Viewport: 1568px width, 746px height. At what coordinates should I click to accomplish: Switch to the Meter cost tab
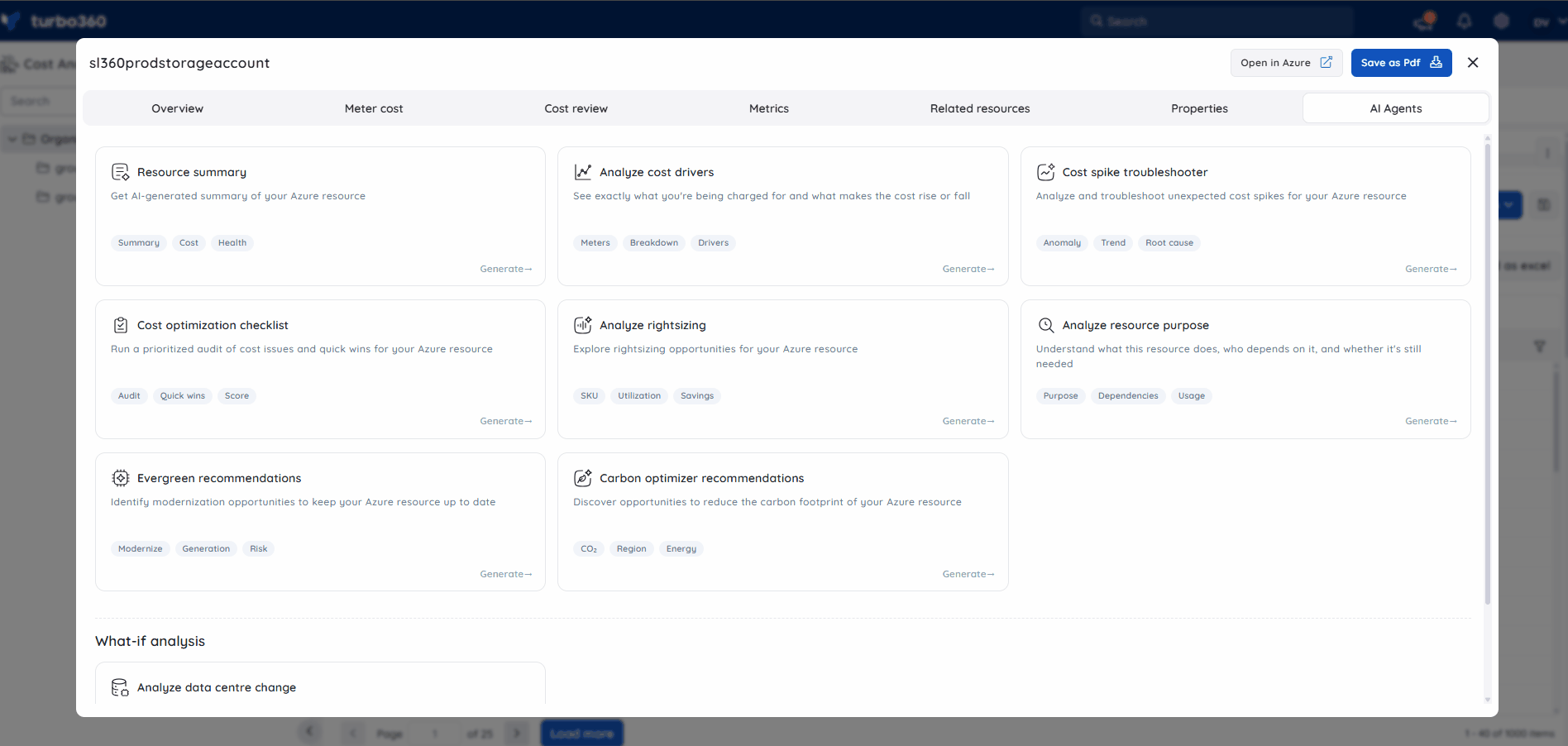tap(374, 108)
